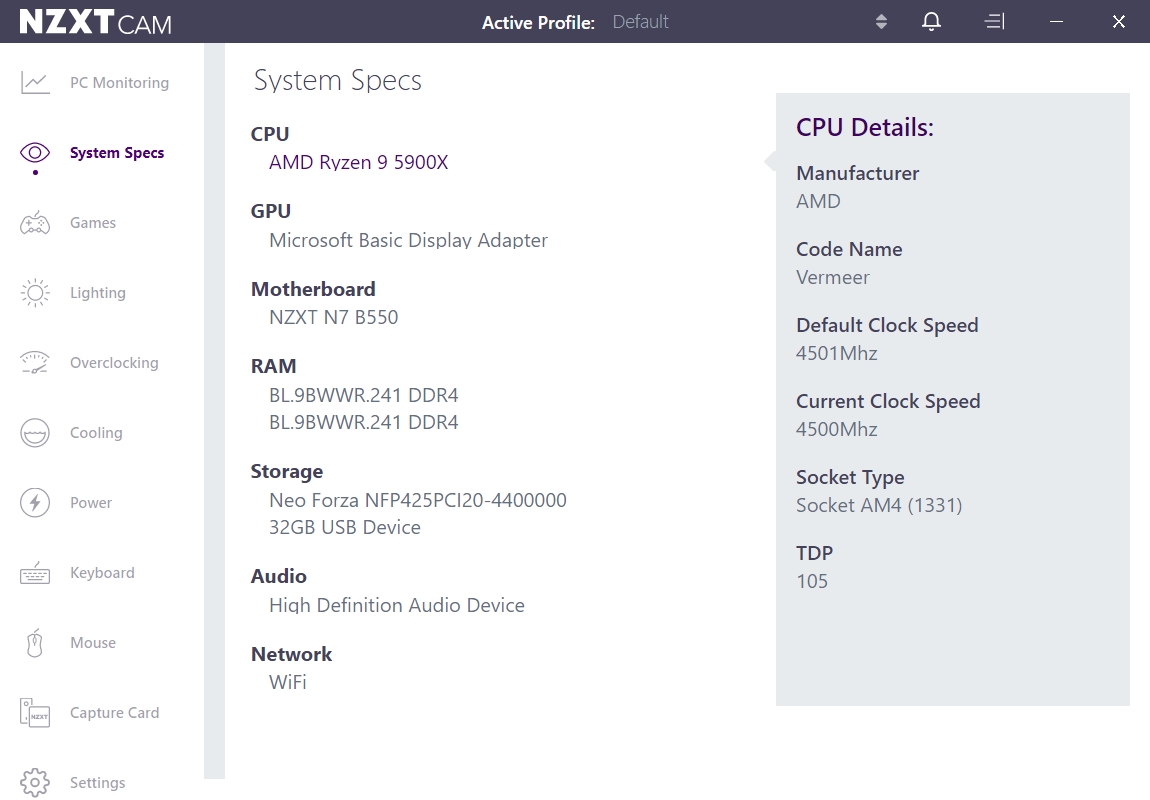Screen dimensions: 1150x800
Task: Open the Power section
Action: [x=91, y=503]
